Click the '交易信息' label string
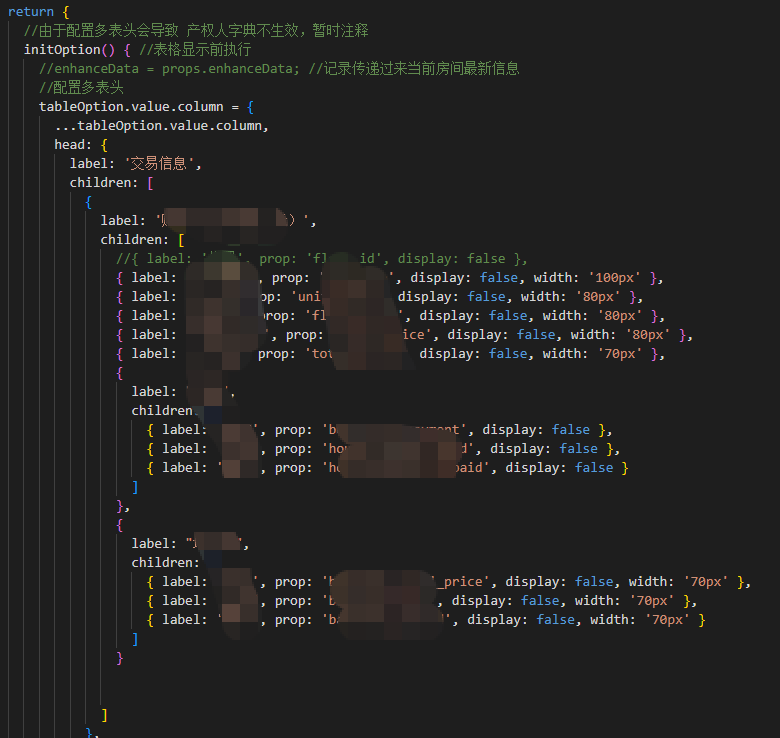The height and width of the screenshot is (738, 780). (x=163, y=164)
